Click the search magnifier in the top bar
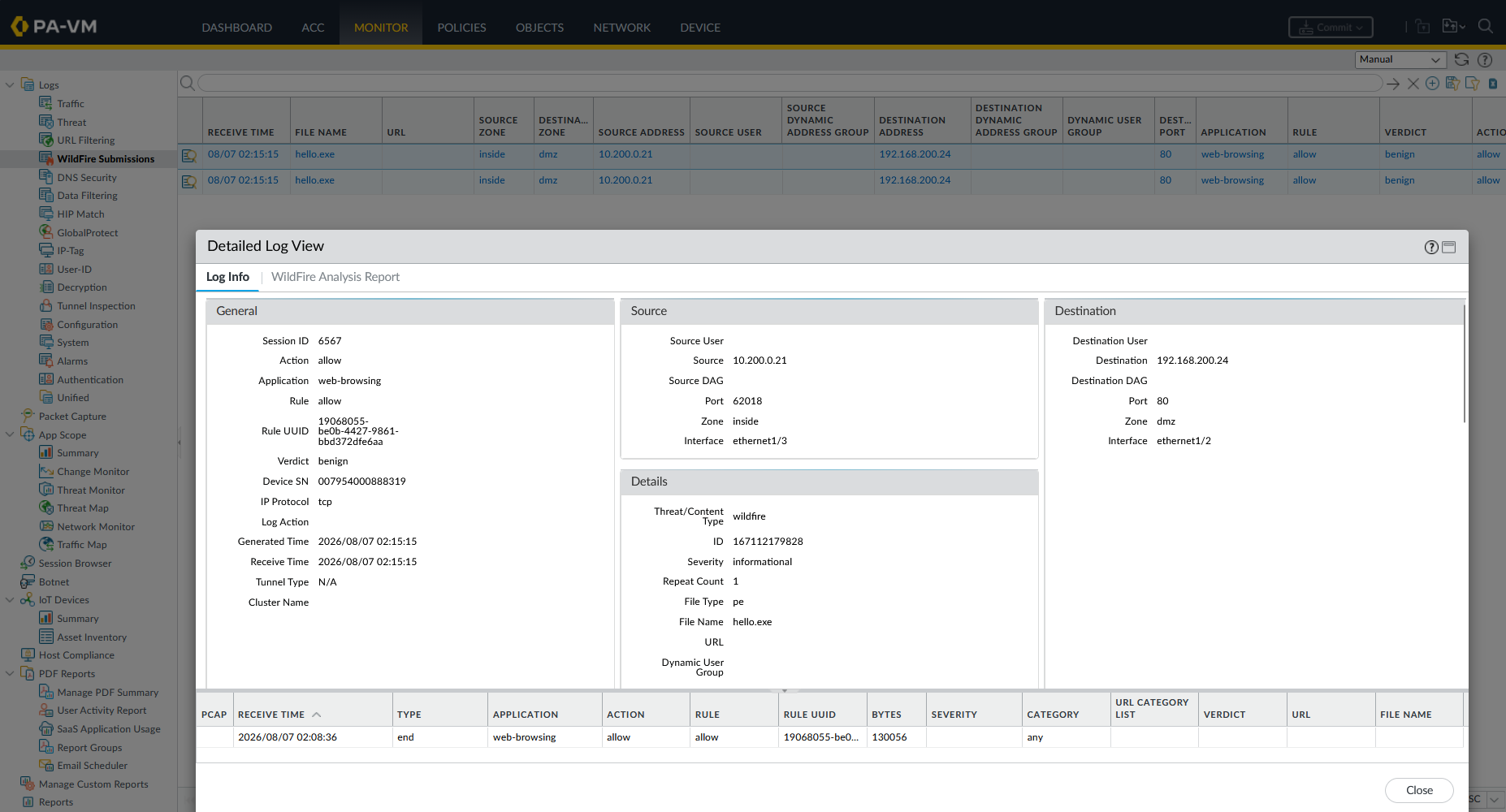 [x=1485, y=26]
